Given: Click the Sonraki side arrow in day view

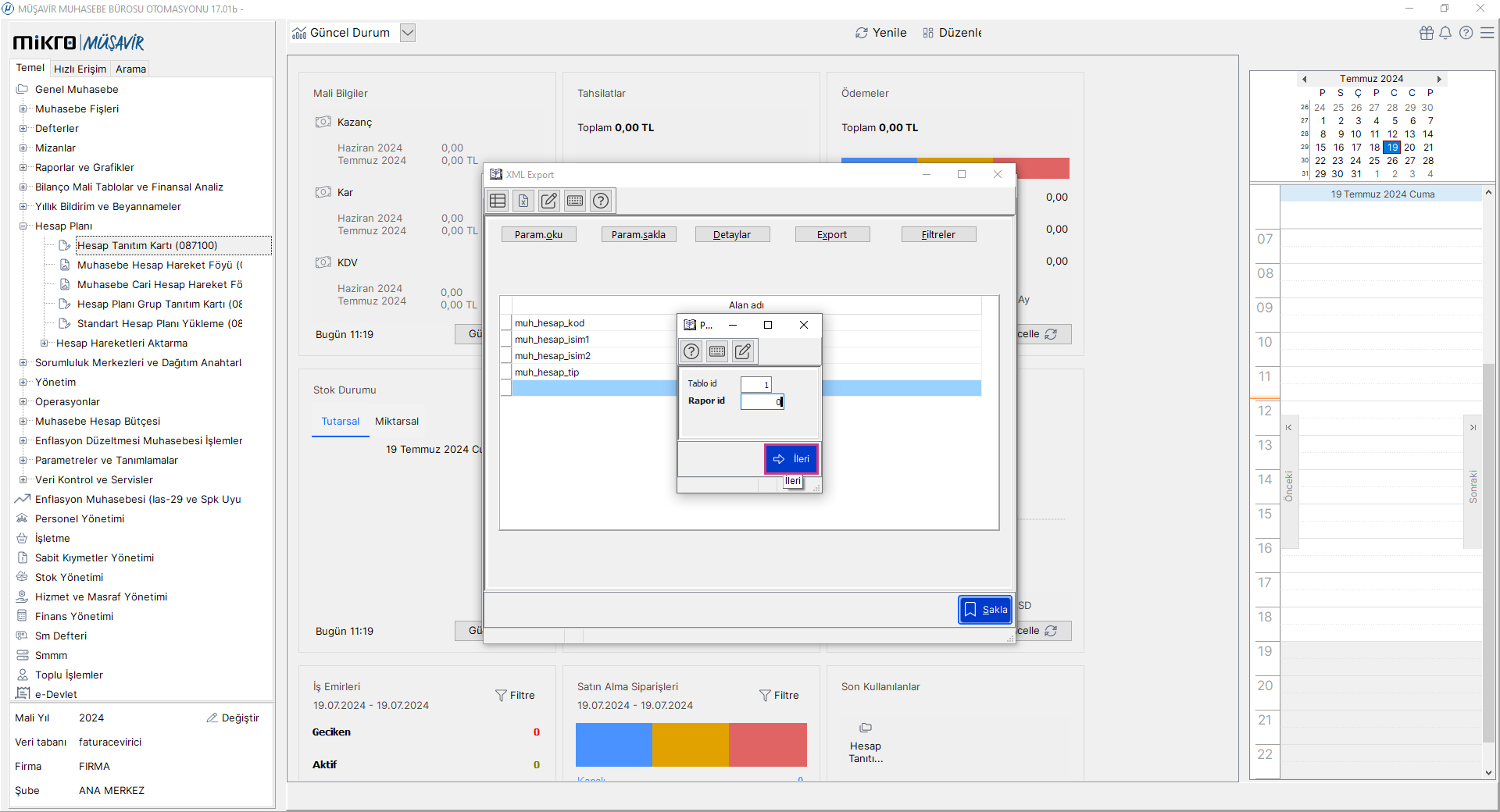Looking at the screenshot, I should pos(1473,482).
